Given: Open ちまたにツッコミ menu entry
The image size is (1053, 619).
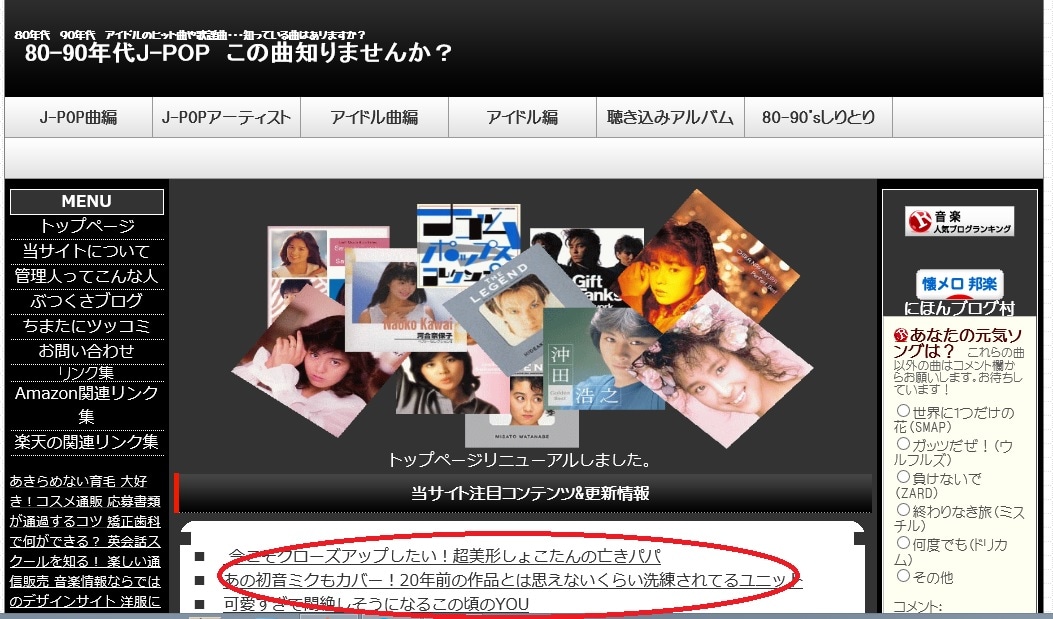Looking at the screenshot, I should [x=87, y=326].
